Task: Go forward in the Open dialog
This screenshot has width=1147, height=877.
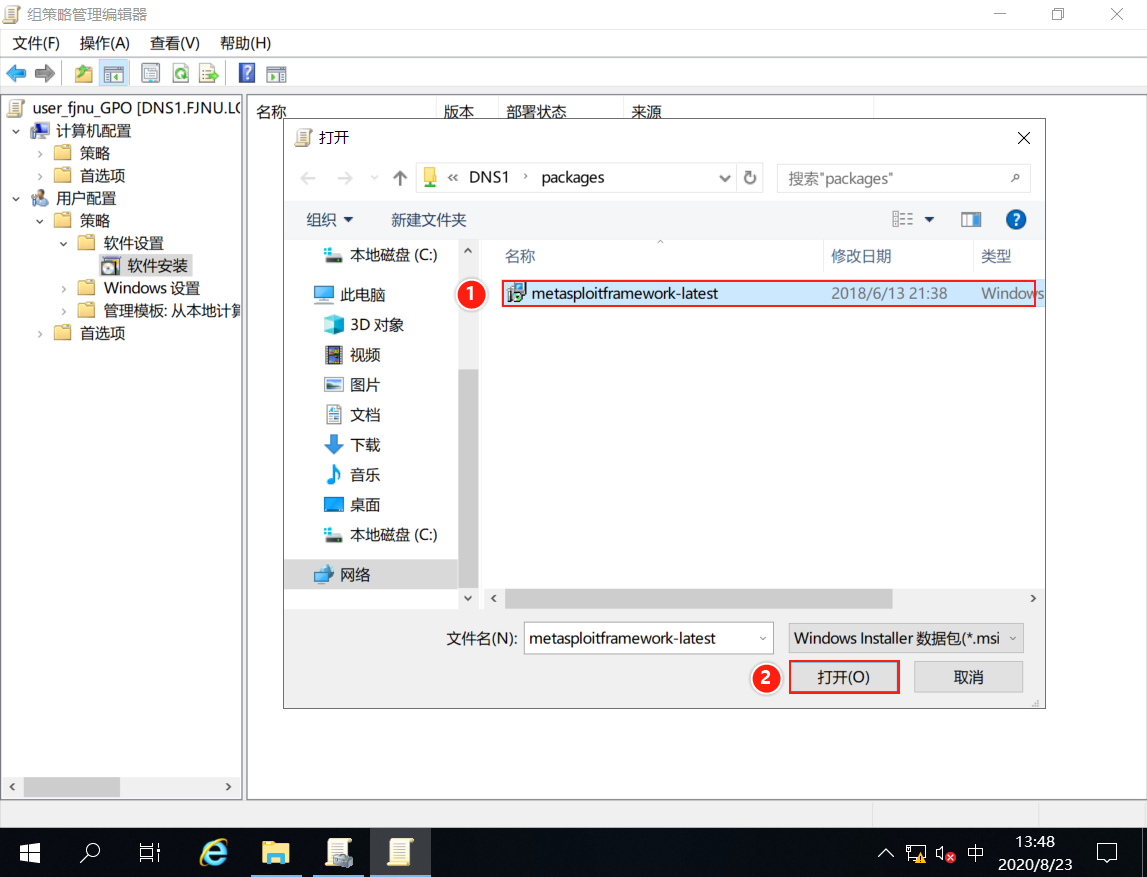Action: click(x=345, y=178)
